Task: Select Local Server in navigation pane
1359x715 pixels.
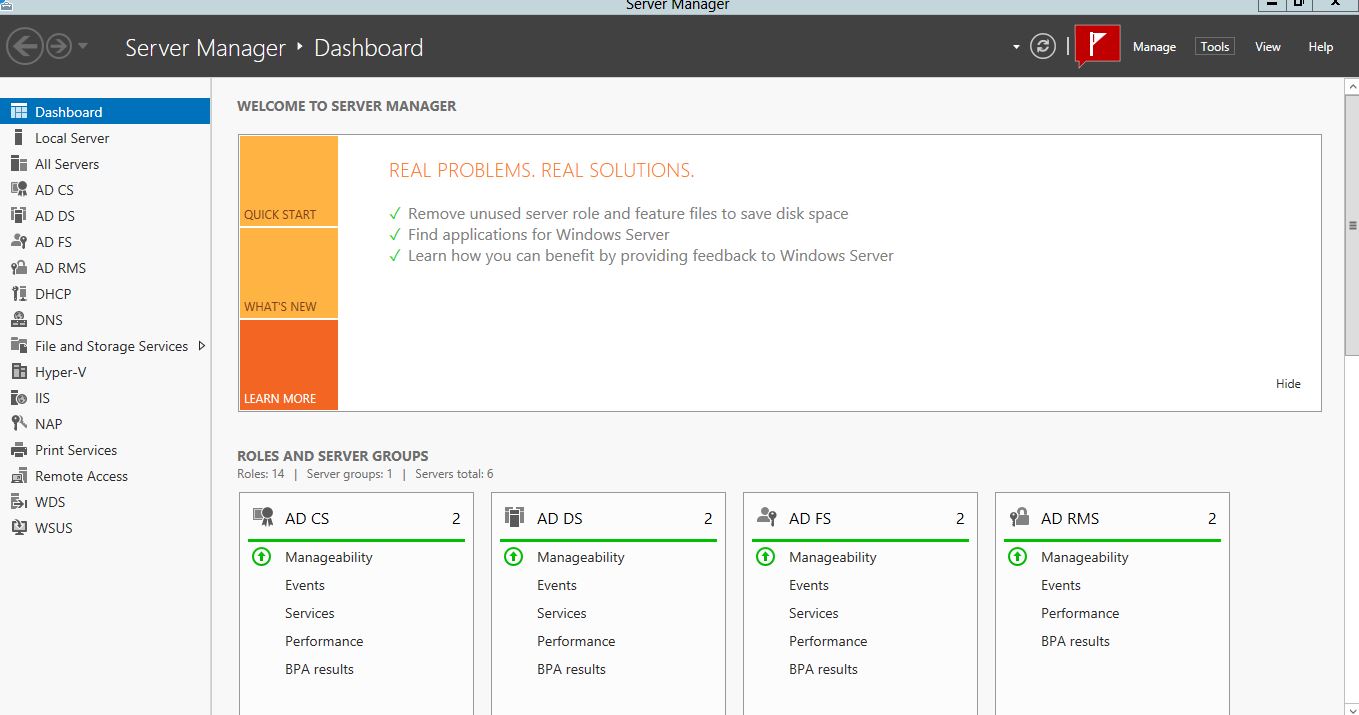Action: coord(72,138)
